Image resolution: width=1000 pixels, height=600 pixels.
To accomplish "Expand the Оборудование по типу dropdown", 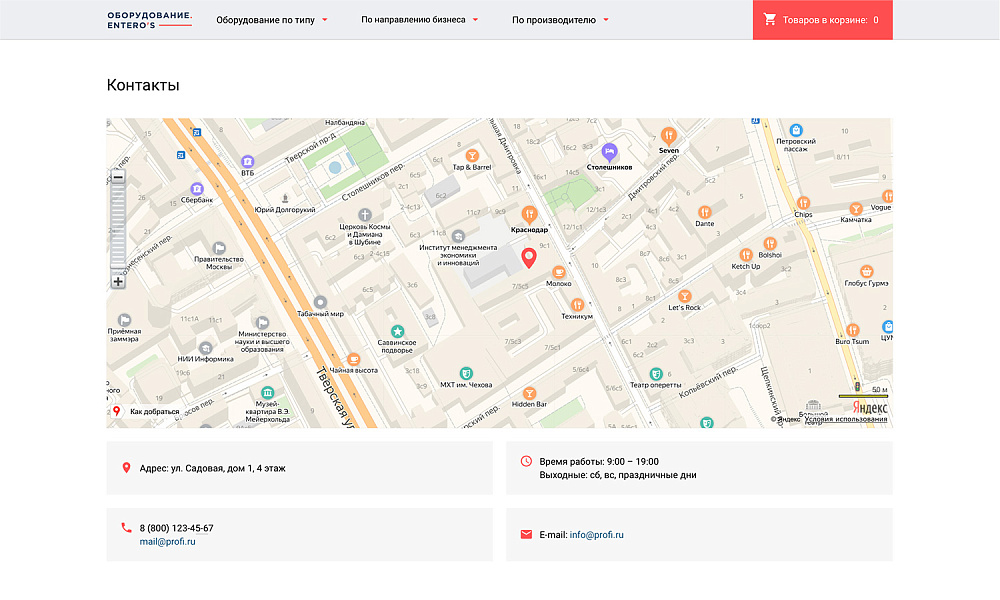I will click(x=271, y=20).
